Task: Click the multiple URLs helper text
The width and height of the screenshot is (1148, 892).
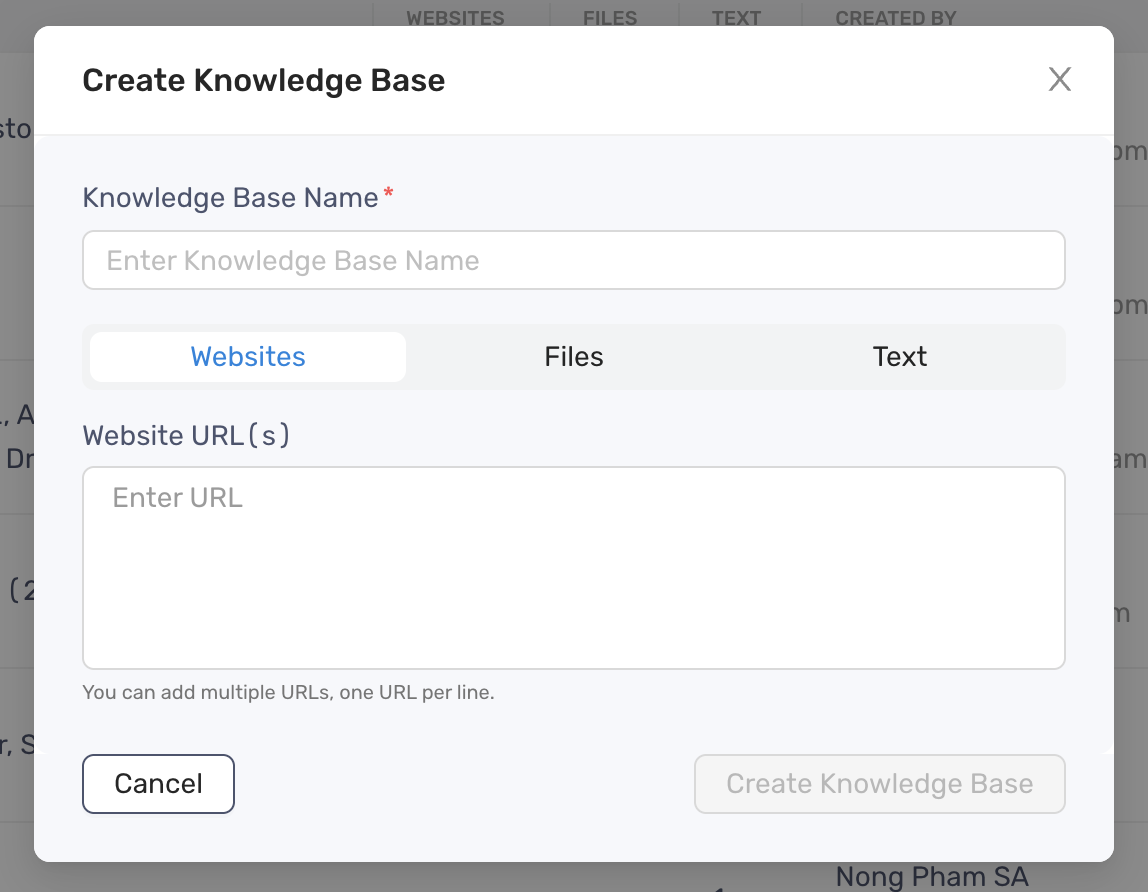Action: point(289,692)
